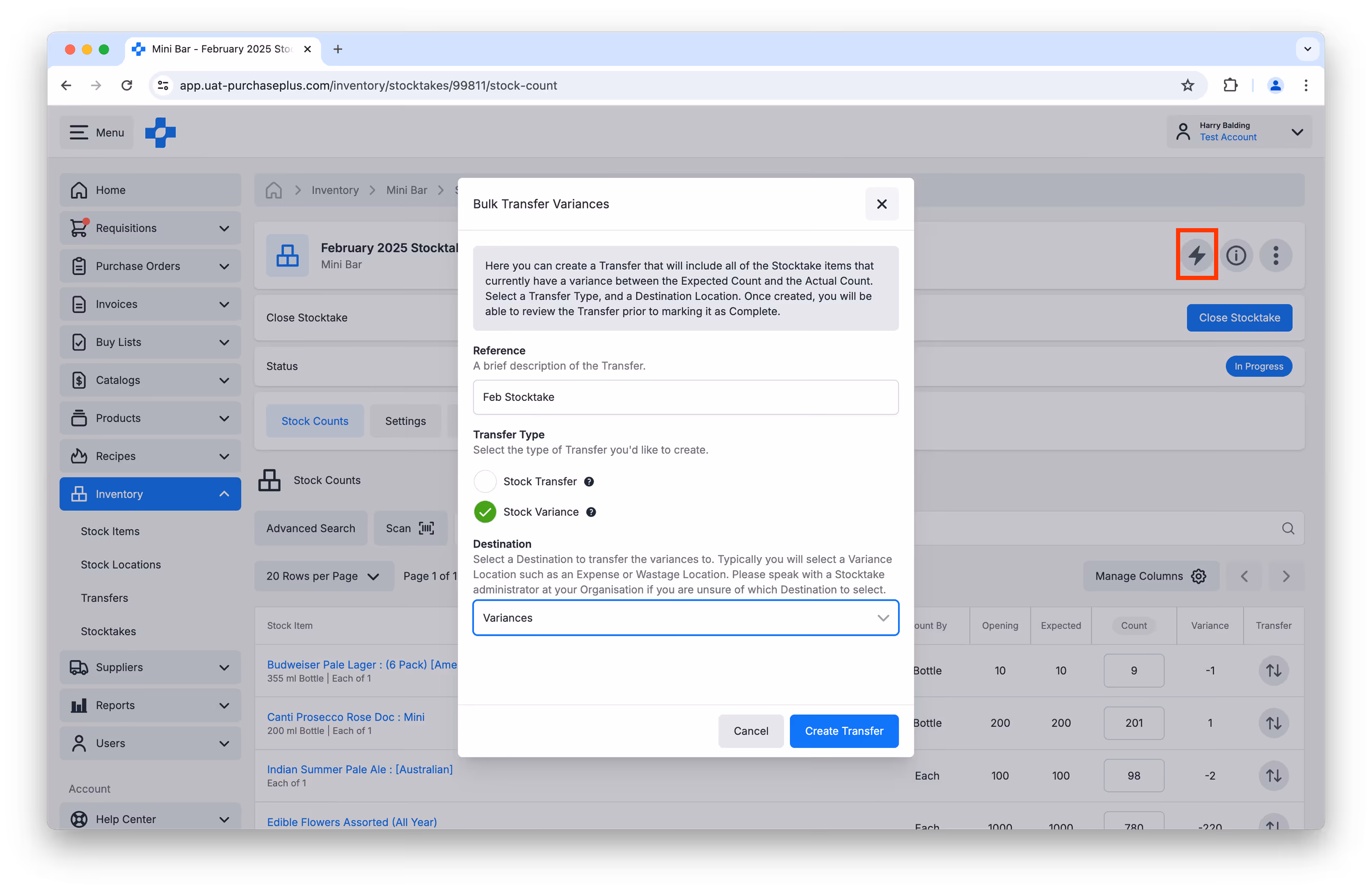The width and height of the screenshot is (1372, 892).
Task: Click the lightning bolt bulk transfer icon
Action: coord(1197,255)
